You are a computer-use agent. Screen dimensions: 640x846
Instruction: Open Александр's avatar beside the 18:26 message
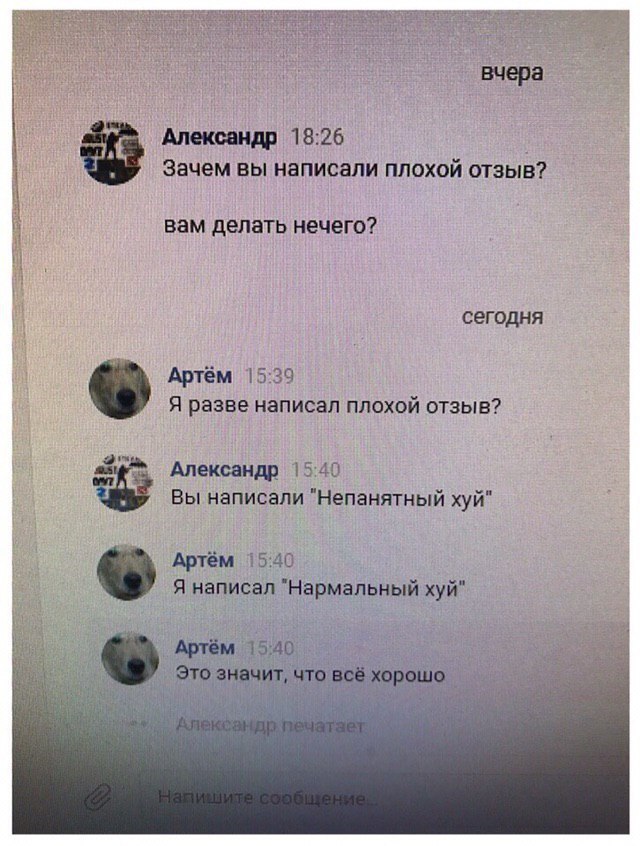point(111,153)
